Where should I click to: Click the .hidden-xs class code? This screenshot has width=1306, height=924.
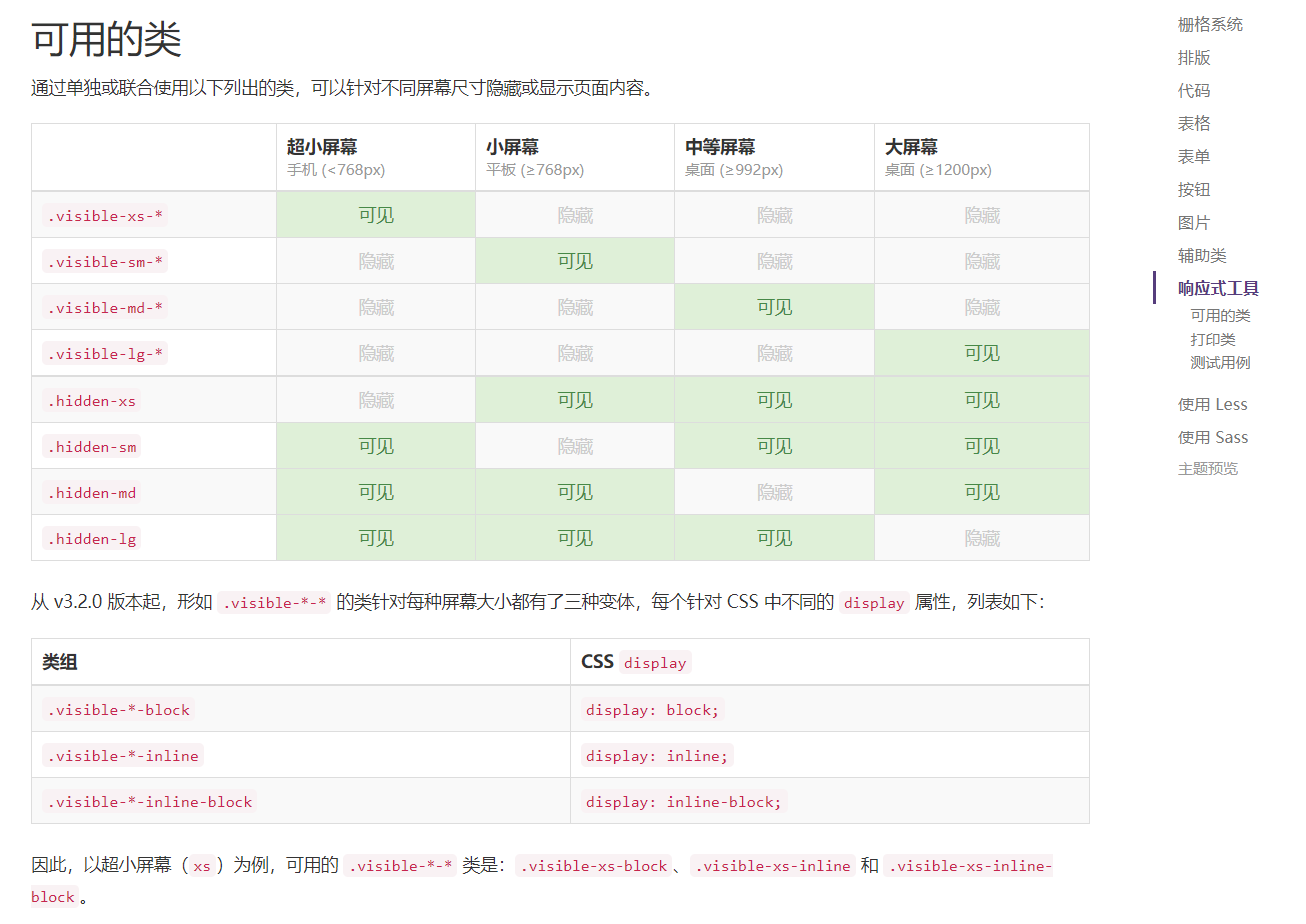[92, 401]
